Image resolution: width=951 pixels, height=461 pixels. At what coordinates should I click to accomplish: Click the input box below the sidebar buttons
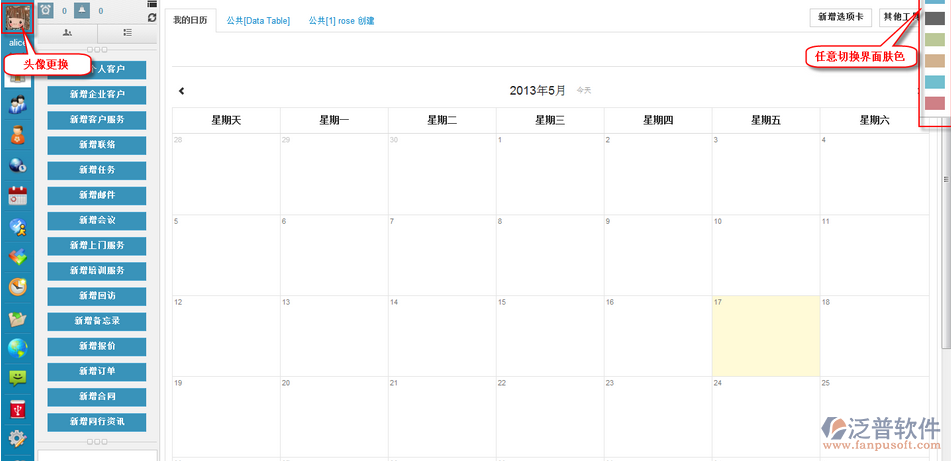[97, 455]
